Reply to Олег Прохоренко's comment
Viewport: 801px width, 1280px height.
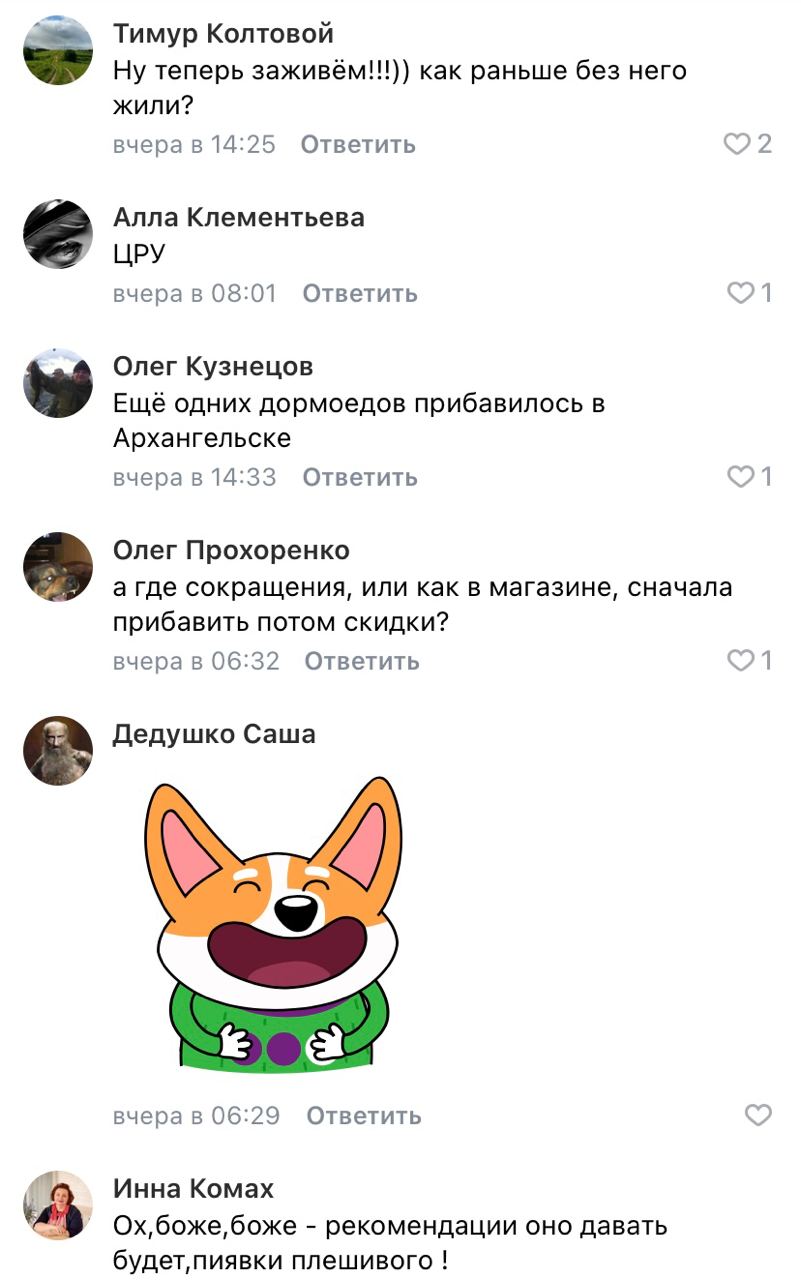(x=362, y=661)
